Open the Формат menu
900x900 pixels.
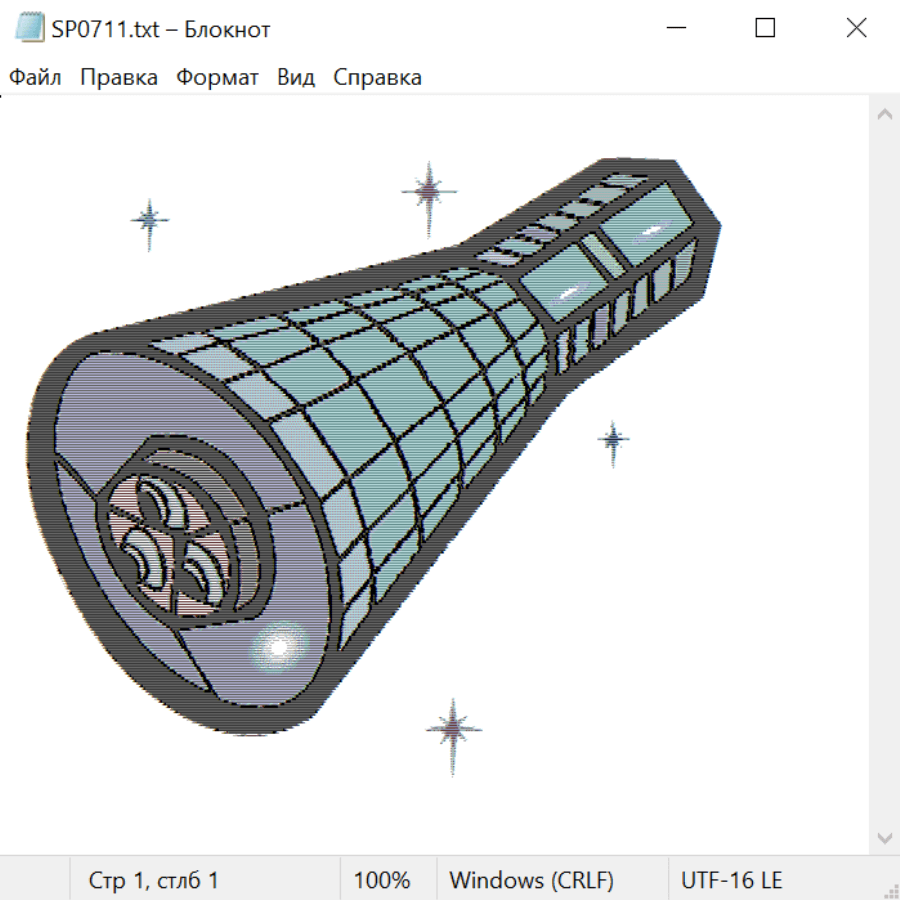217,78
